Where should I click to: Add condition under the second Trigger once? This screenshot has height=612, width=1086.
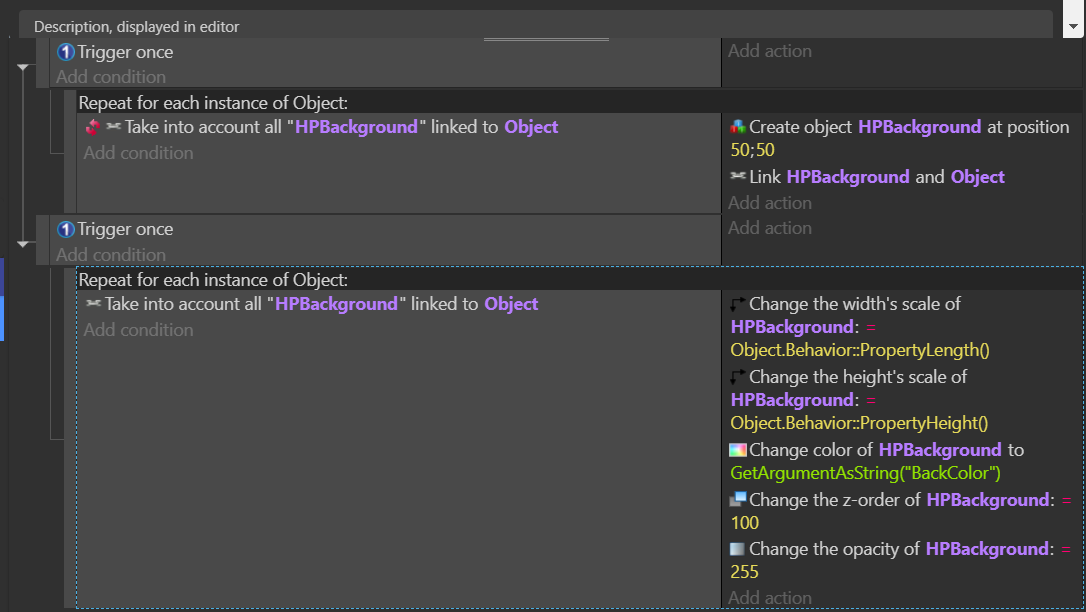click(x=111, y=255)
